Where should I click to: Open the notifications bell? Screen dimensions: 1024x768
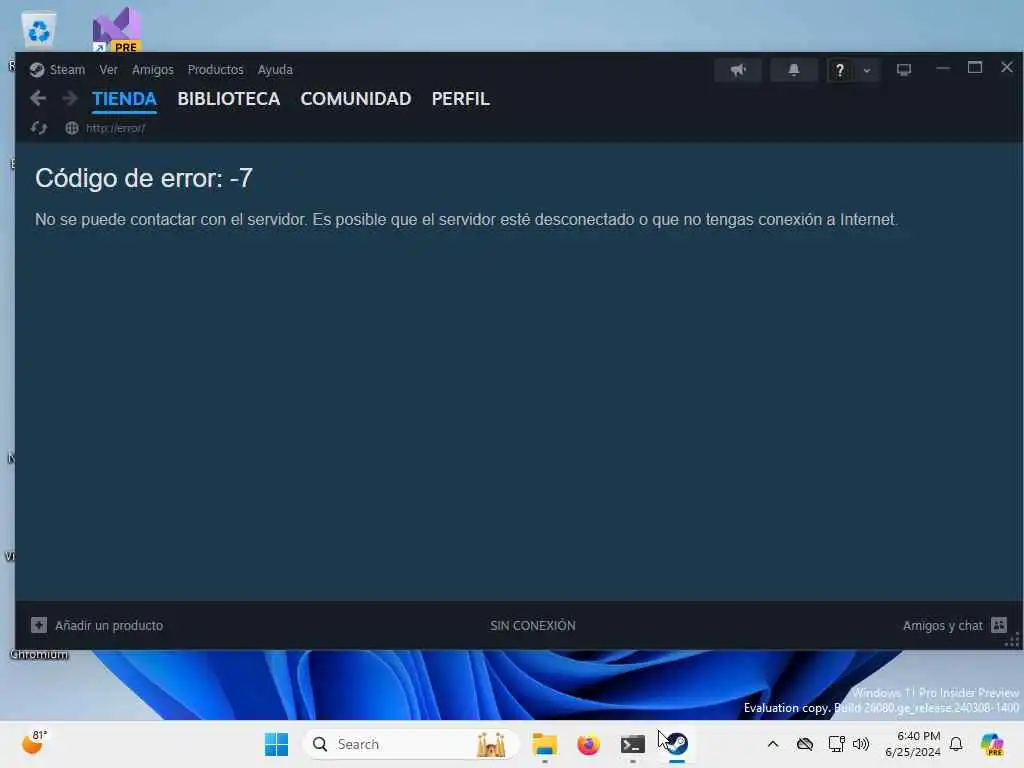(x=793, y=70)
